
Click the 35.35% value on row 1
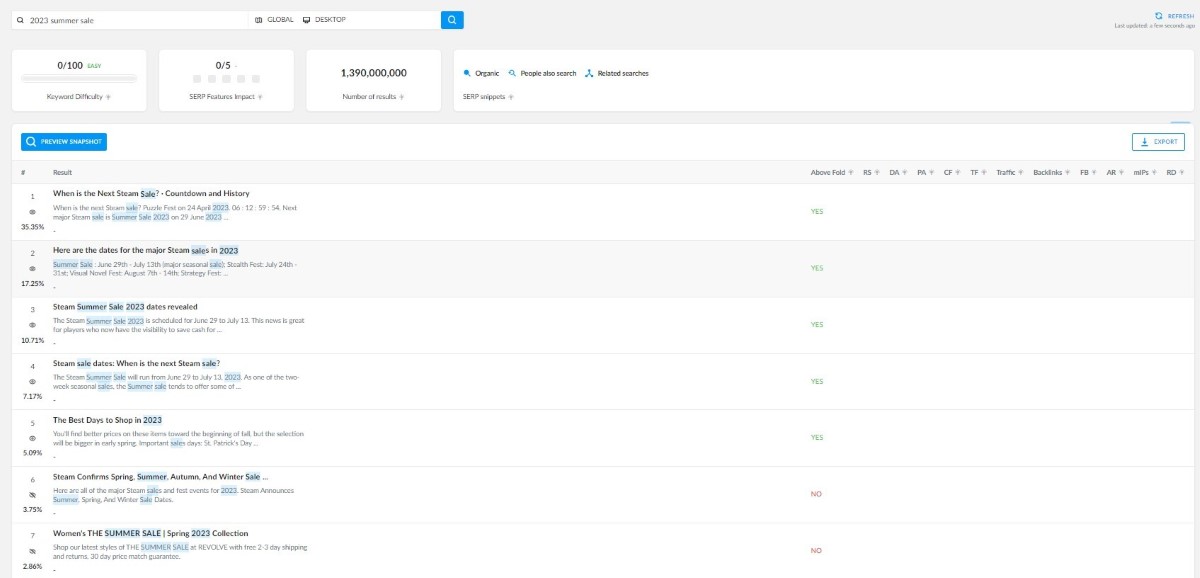32,226
